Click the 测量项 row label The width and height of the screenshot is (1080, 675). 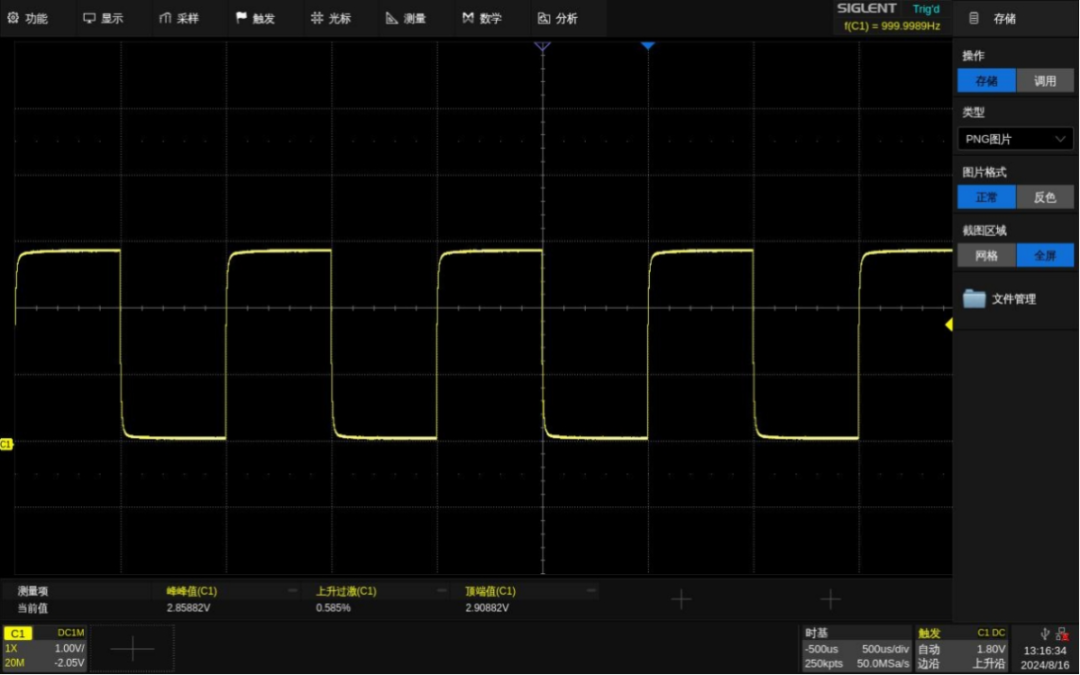(33, 591)
